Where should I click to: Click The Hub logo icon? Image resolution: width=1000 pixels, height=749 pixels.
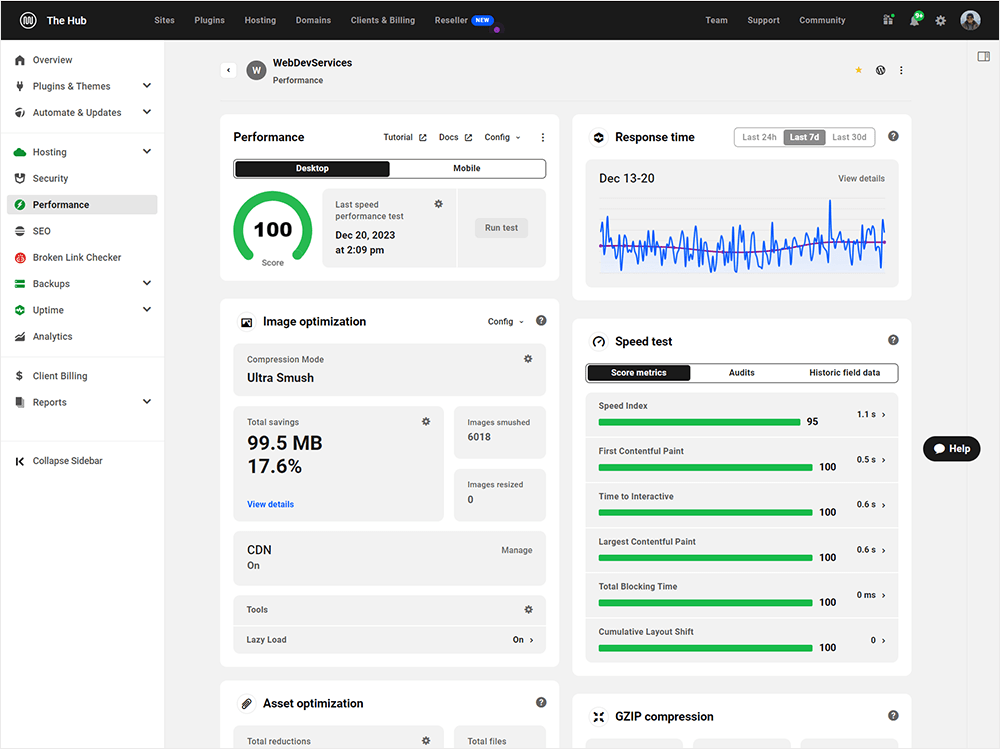(28, 20)
